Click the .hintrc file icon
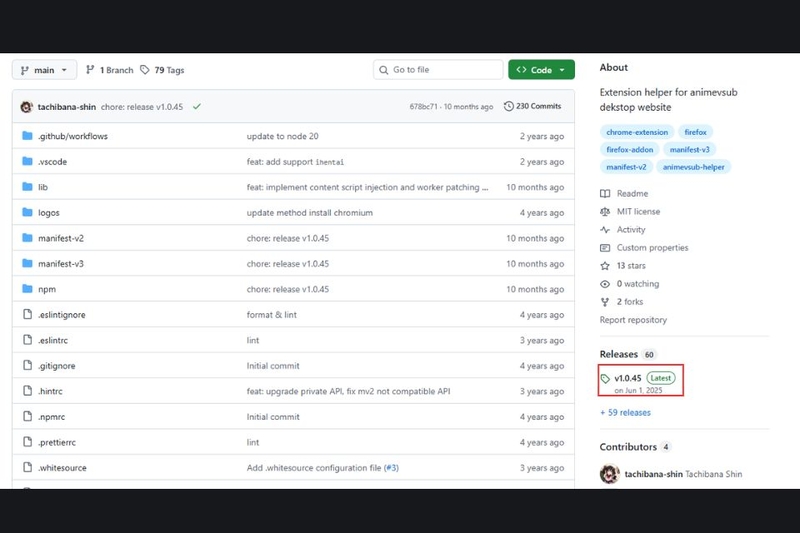The height and width of the screenshot is (533, 800). coord(28,391)
